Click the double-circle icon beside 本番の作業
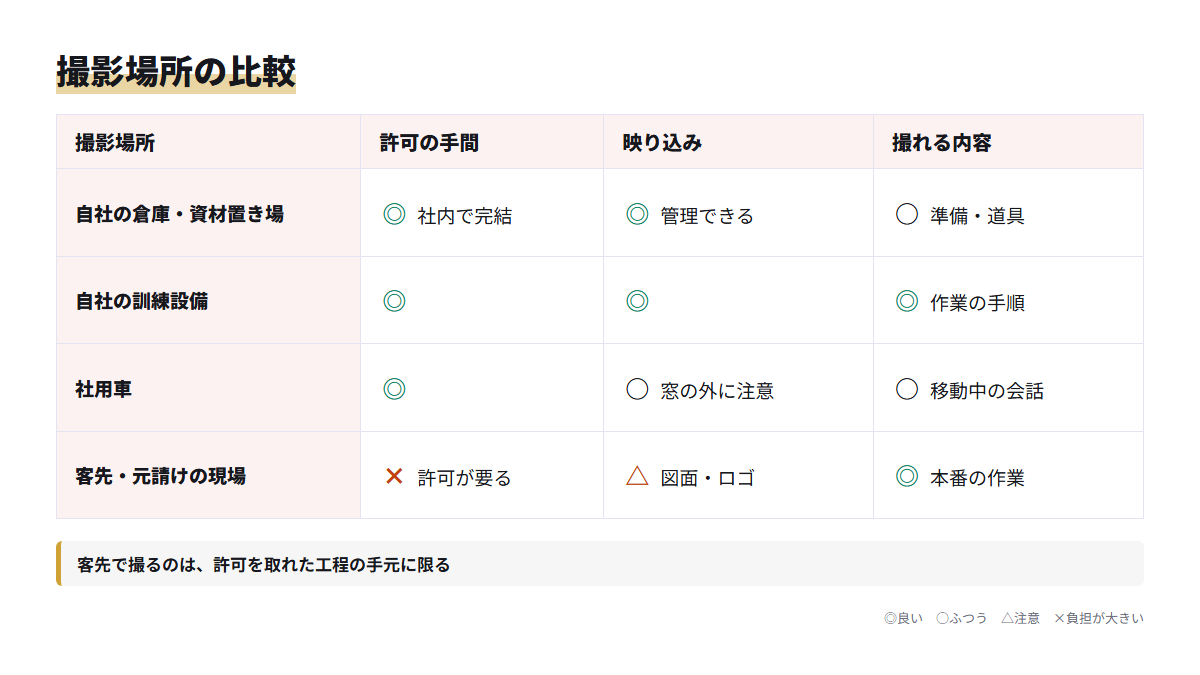Screen dimensions: 1200x675 [907, 476]
